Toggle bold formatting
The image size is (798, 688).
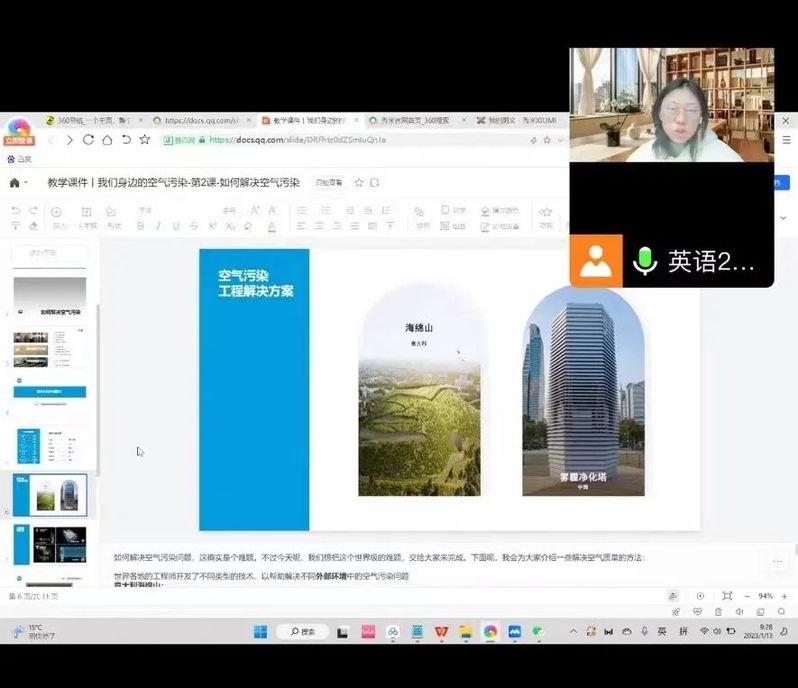coord(140,226)
